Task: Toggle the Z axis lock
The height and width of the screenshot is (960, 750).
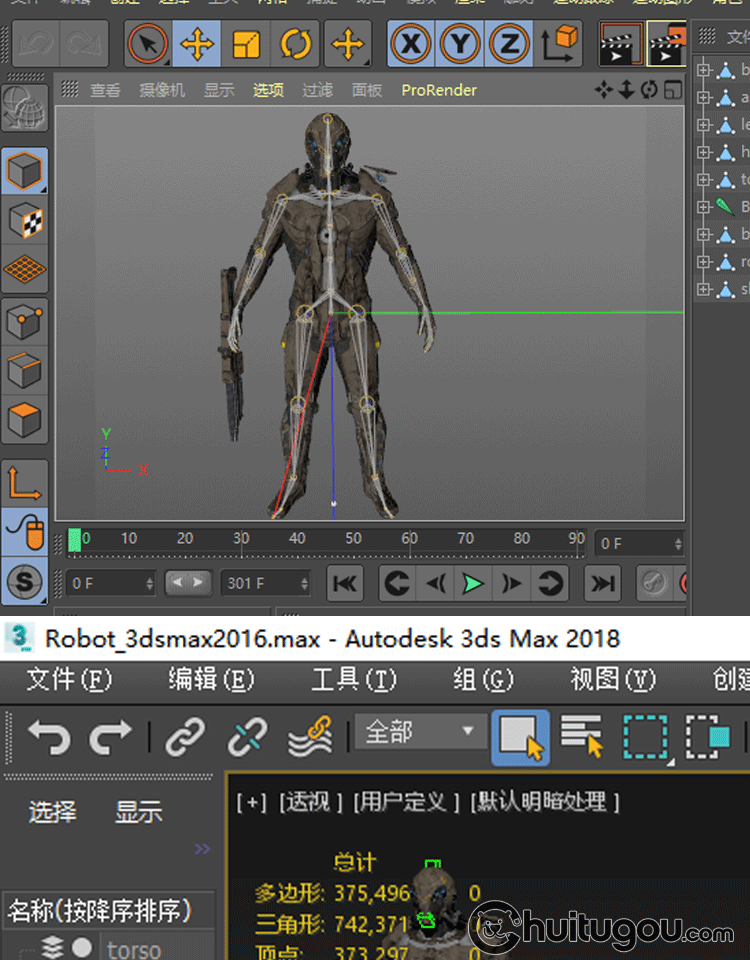Action: 509,44
